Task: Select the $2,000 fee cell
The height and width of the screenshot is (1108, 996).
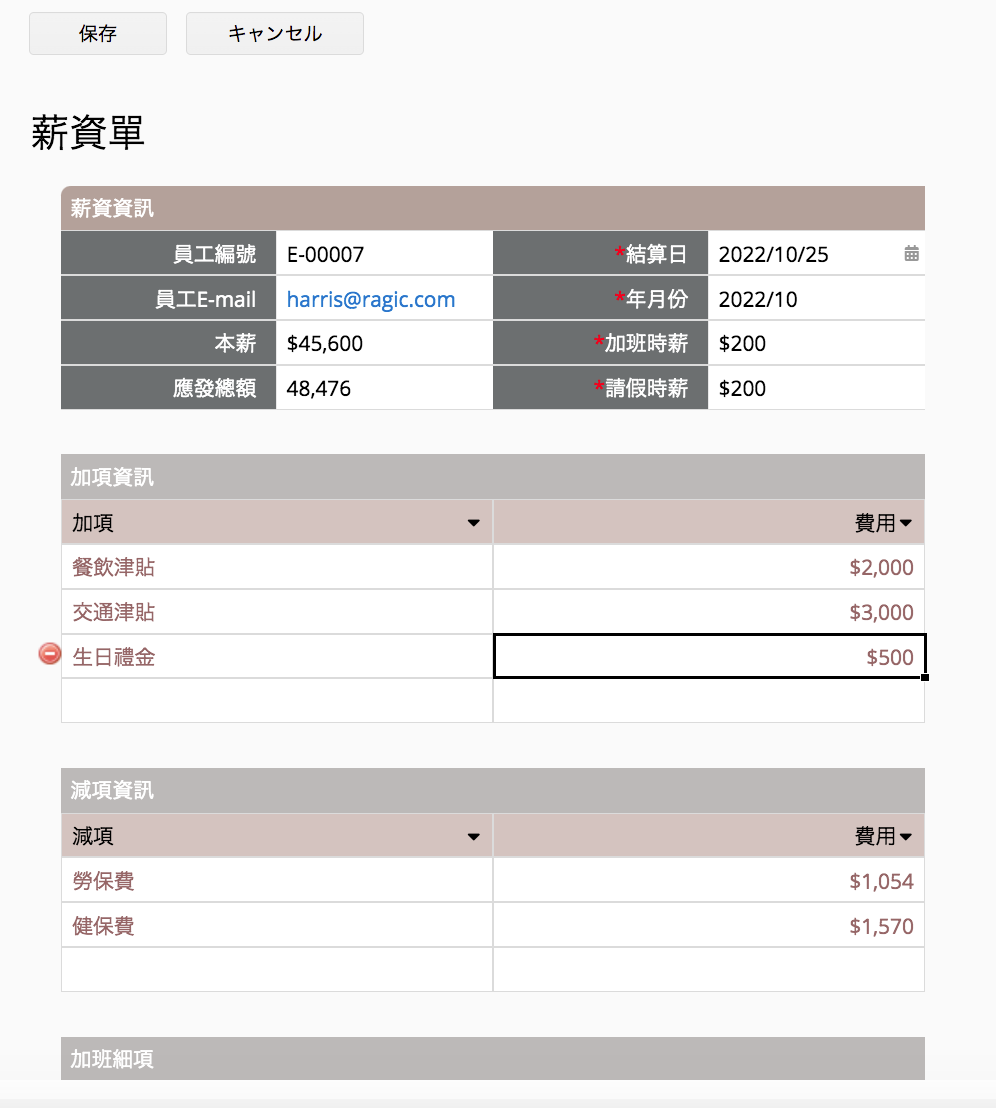Action: coord(709,567)
